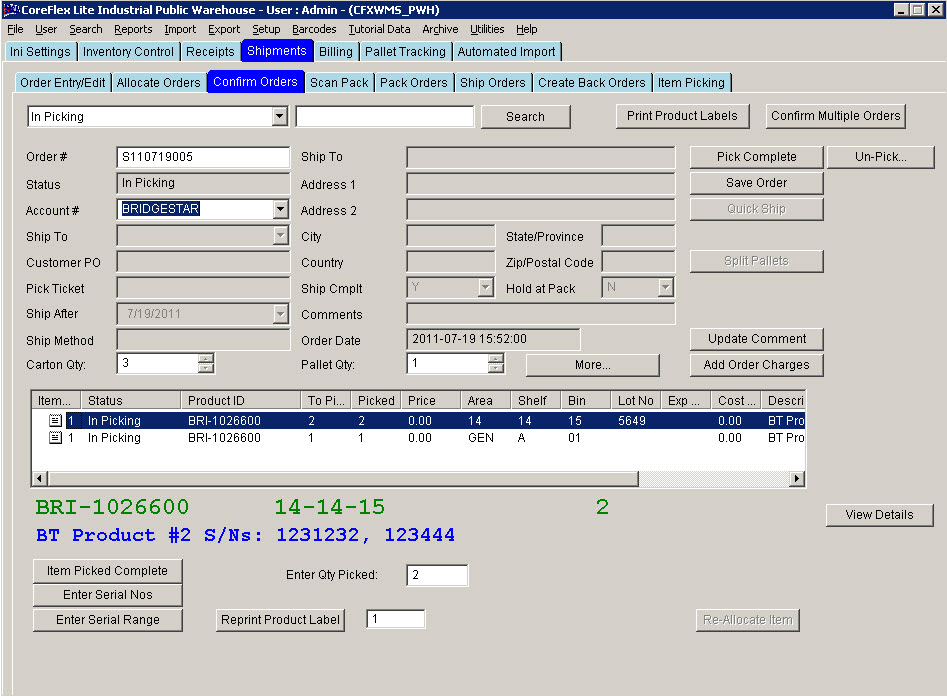Open the Barcodes menu
The width and height of the screenshot is (947, 696).
coord(314,29)
